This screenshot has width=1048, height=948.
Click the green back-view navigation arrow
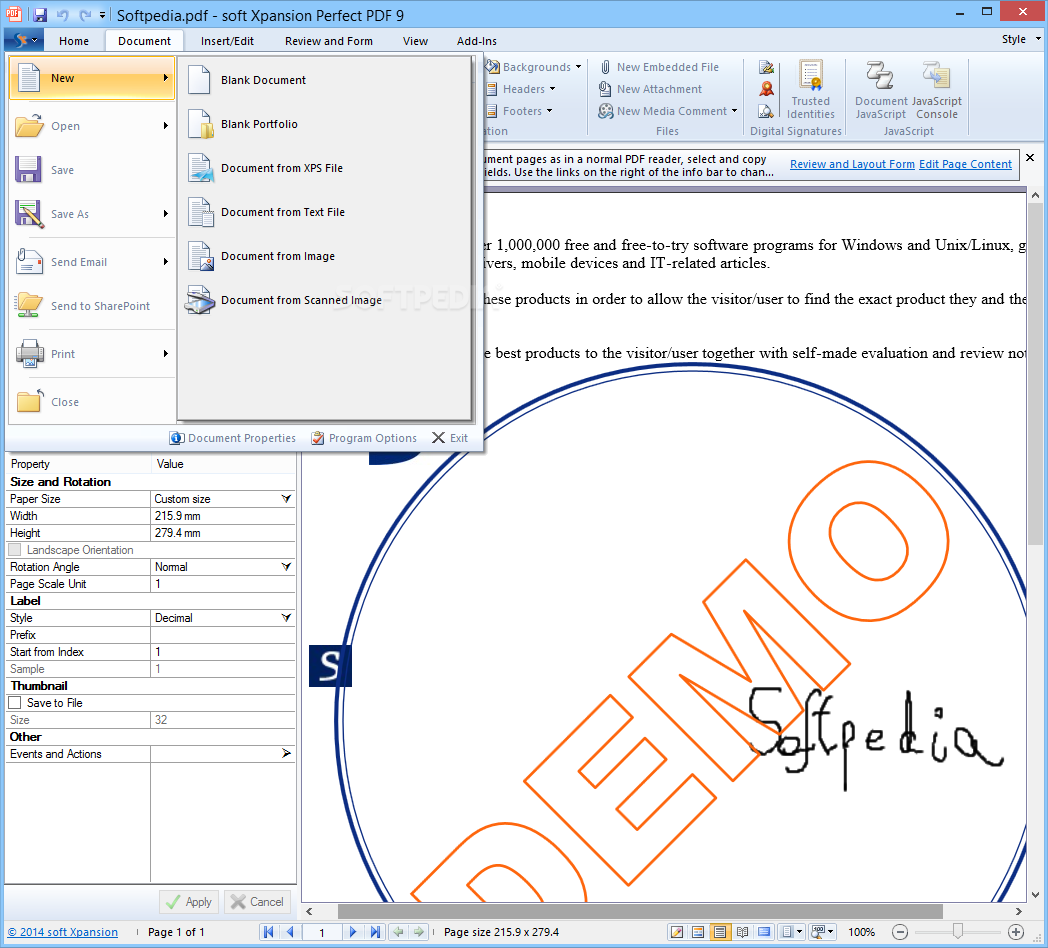coord(399,932)
